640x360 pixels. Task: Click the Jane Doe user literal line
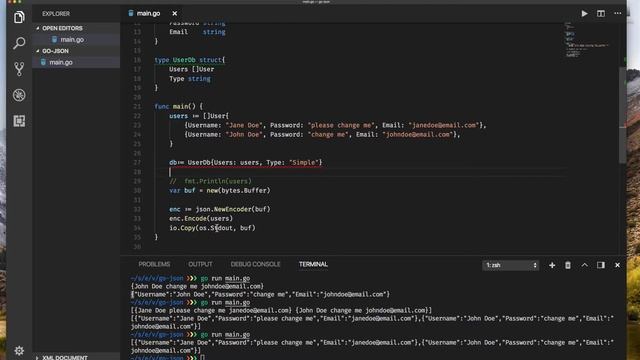(335, 125)
